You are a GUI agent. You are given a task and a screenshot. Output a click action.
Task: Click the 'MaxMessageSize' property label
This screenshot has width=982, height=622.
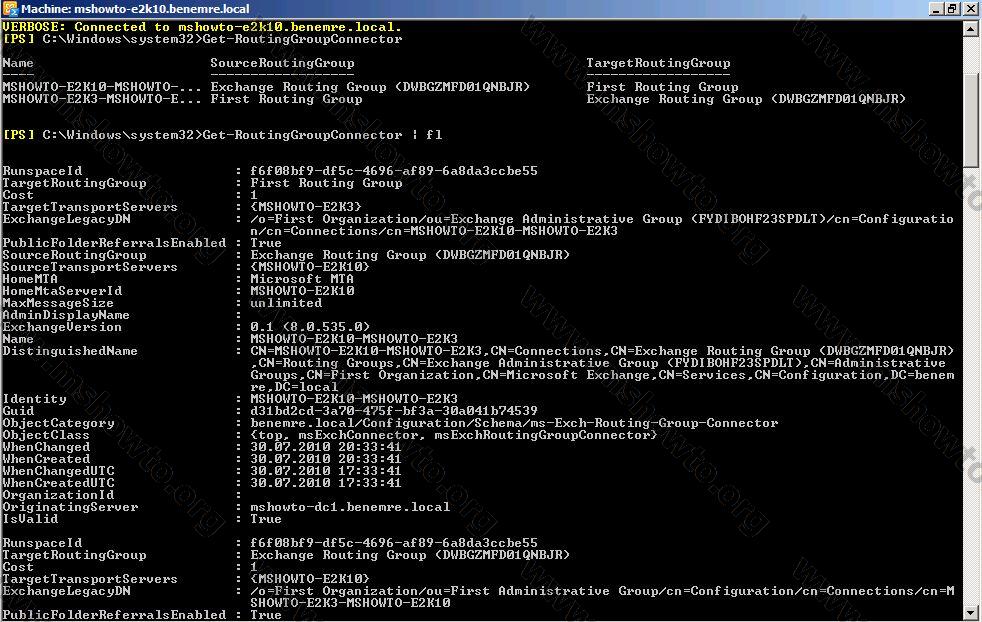(58, 303)
